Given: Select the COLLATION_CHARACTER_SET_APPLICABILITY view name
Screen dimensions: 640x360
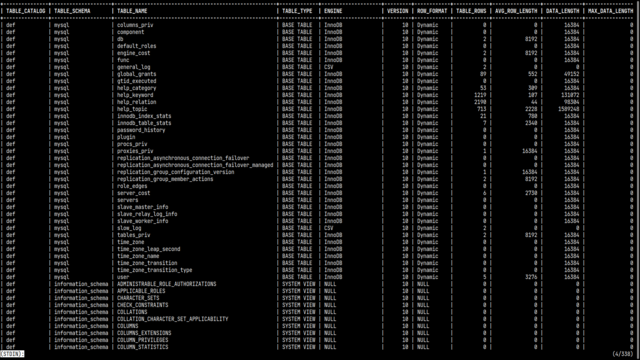Looking at the screenshot, I should pos(173,319).
